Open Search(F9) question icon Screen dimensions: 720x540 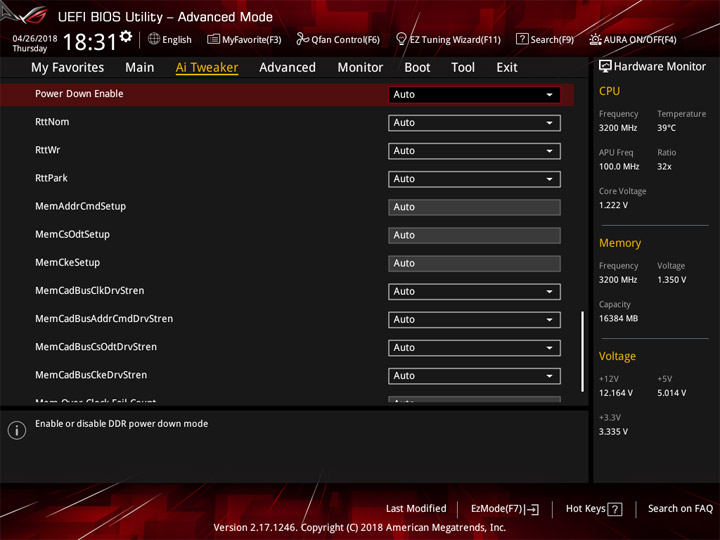click(522, 39)
